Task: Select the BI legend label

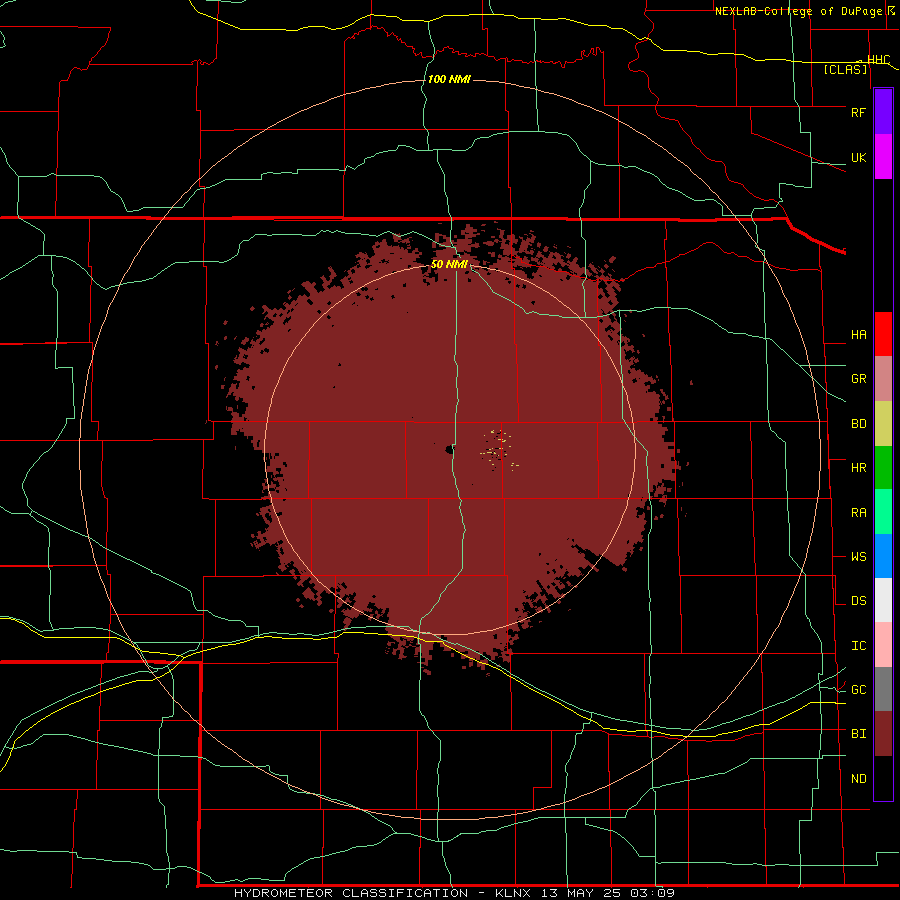Action: point(858,734)
